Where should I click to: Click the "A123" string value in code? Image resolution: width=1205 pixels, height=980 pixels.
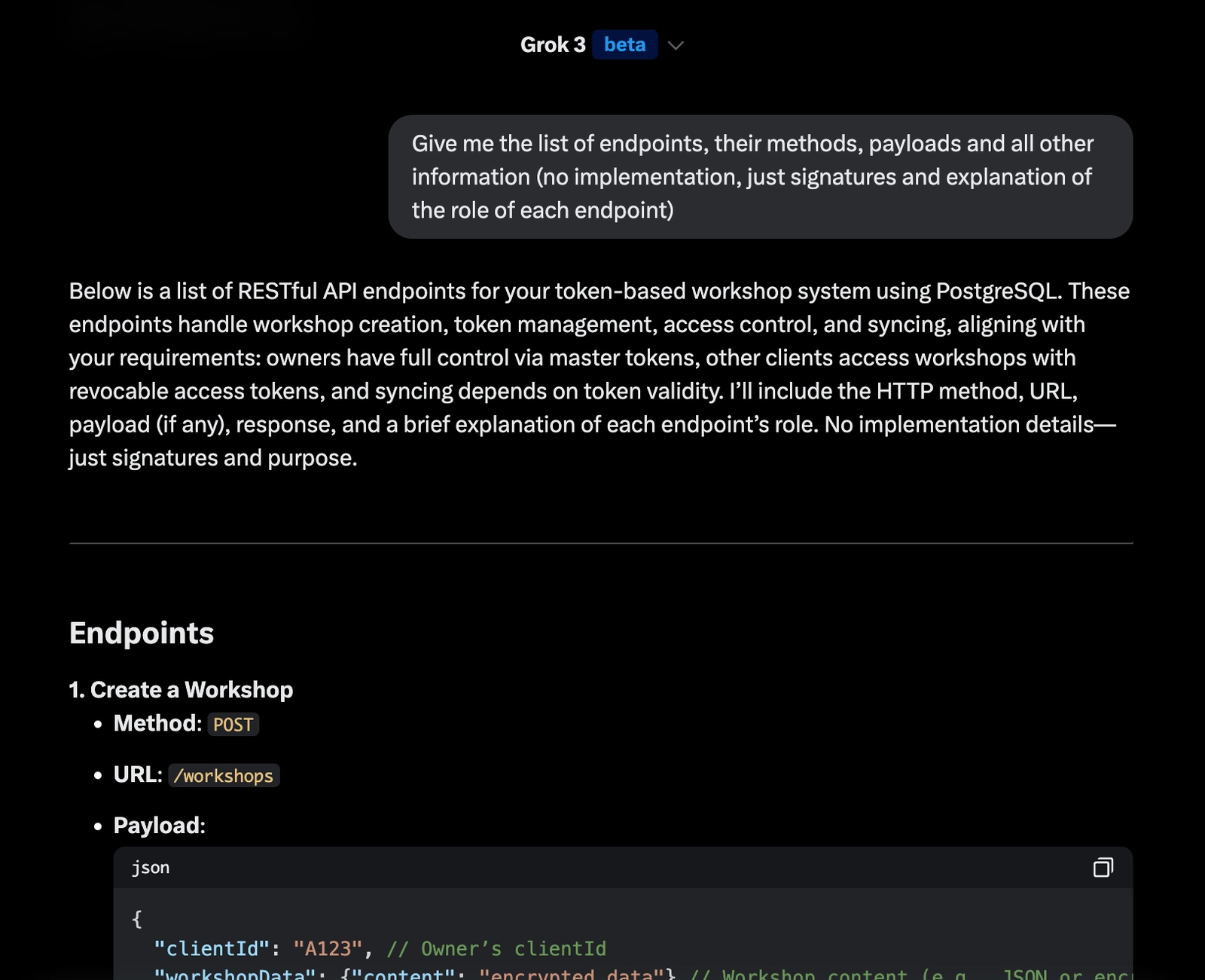[x=328, y=948]
